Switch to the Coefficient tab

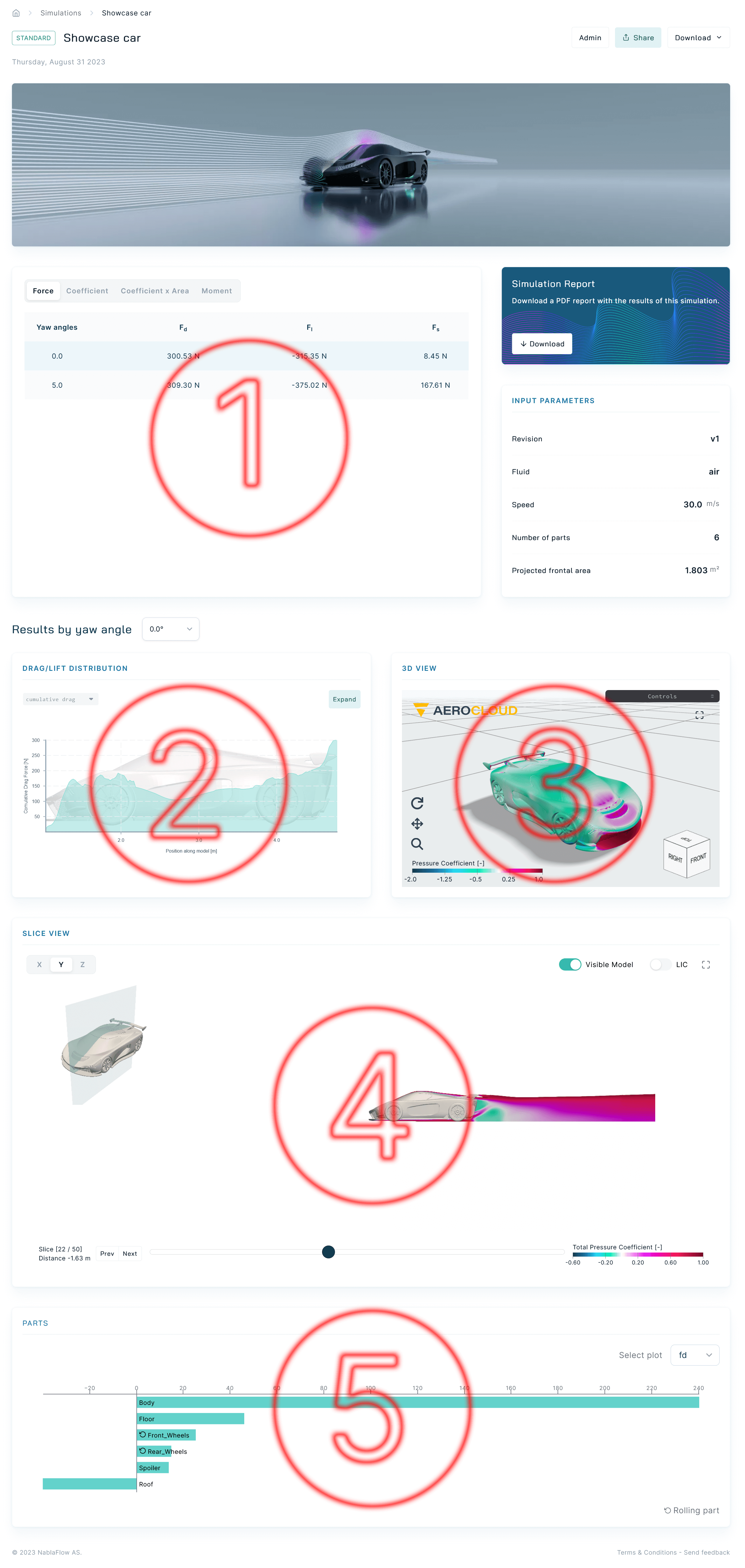pos(87,291)
